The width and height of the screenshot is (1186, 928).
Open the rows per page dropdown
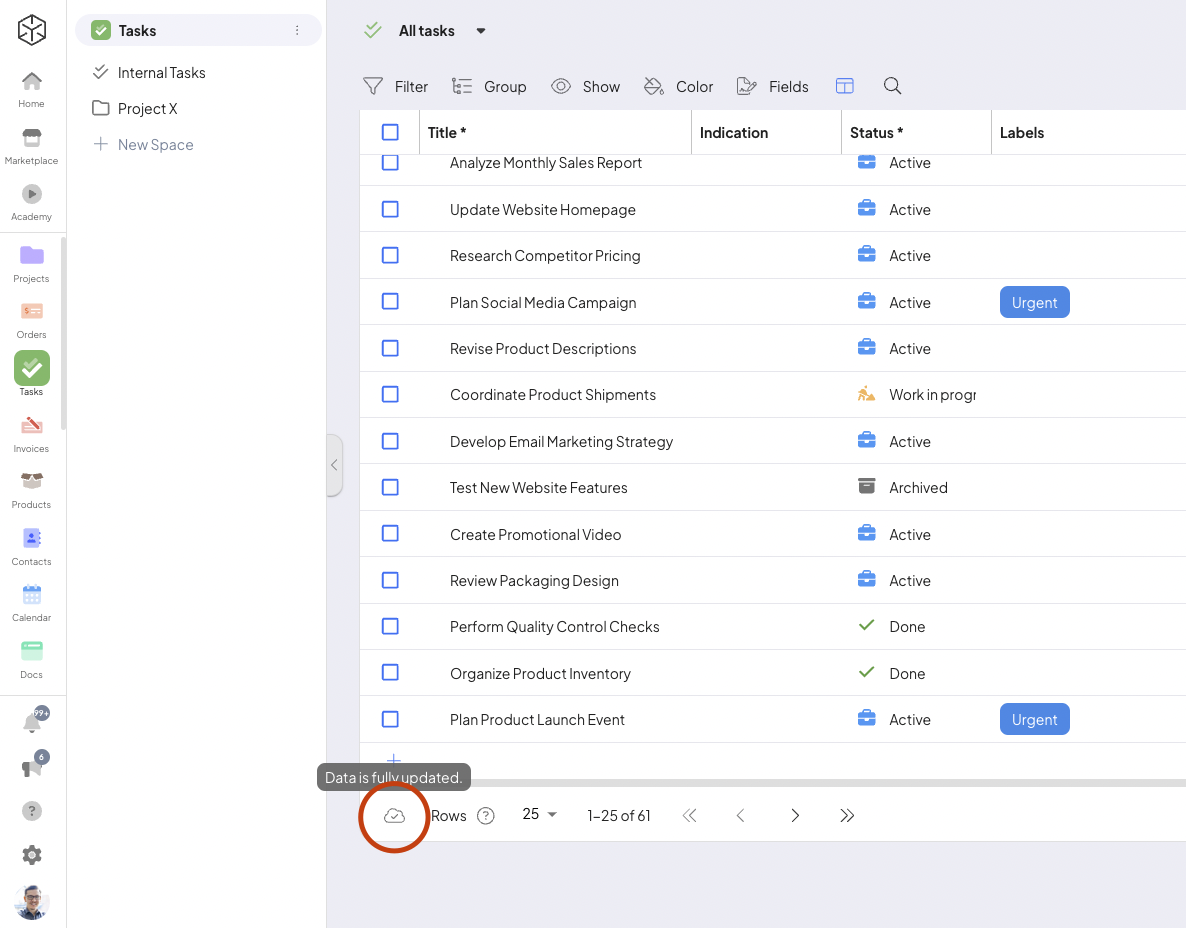(x=539, y=815)
